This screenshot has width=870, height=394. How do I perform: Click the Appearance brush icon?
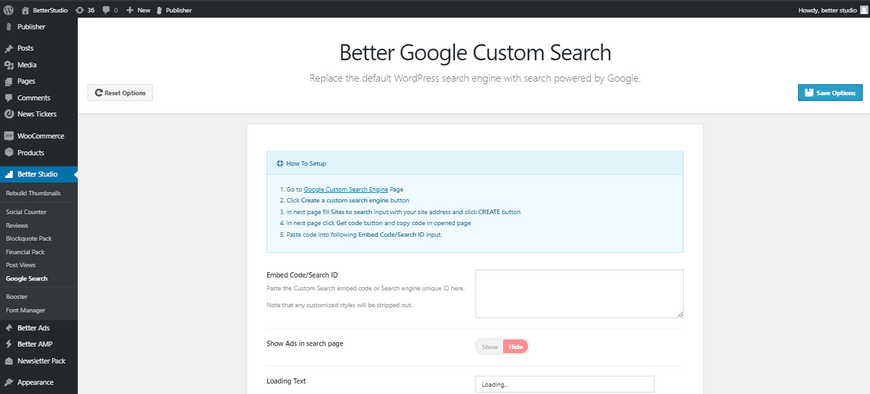click(8, 382)
